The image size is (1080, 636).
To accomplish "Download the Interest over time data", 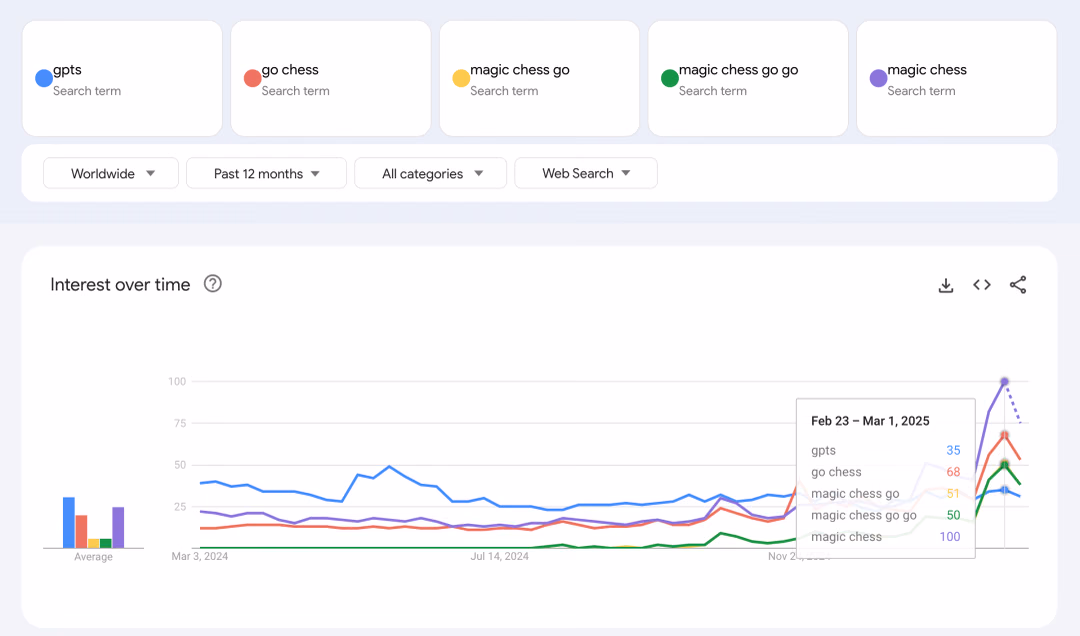I will tap(946, 285).
